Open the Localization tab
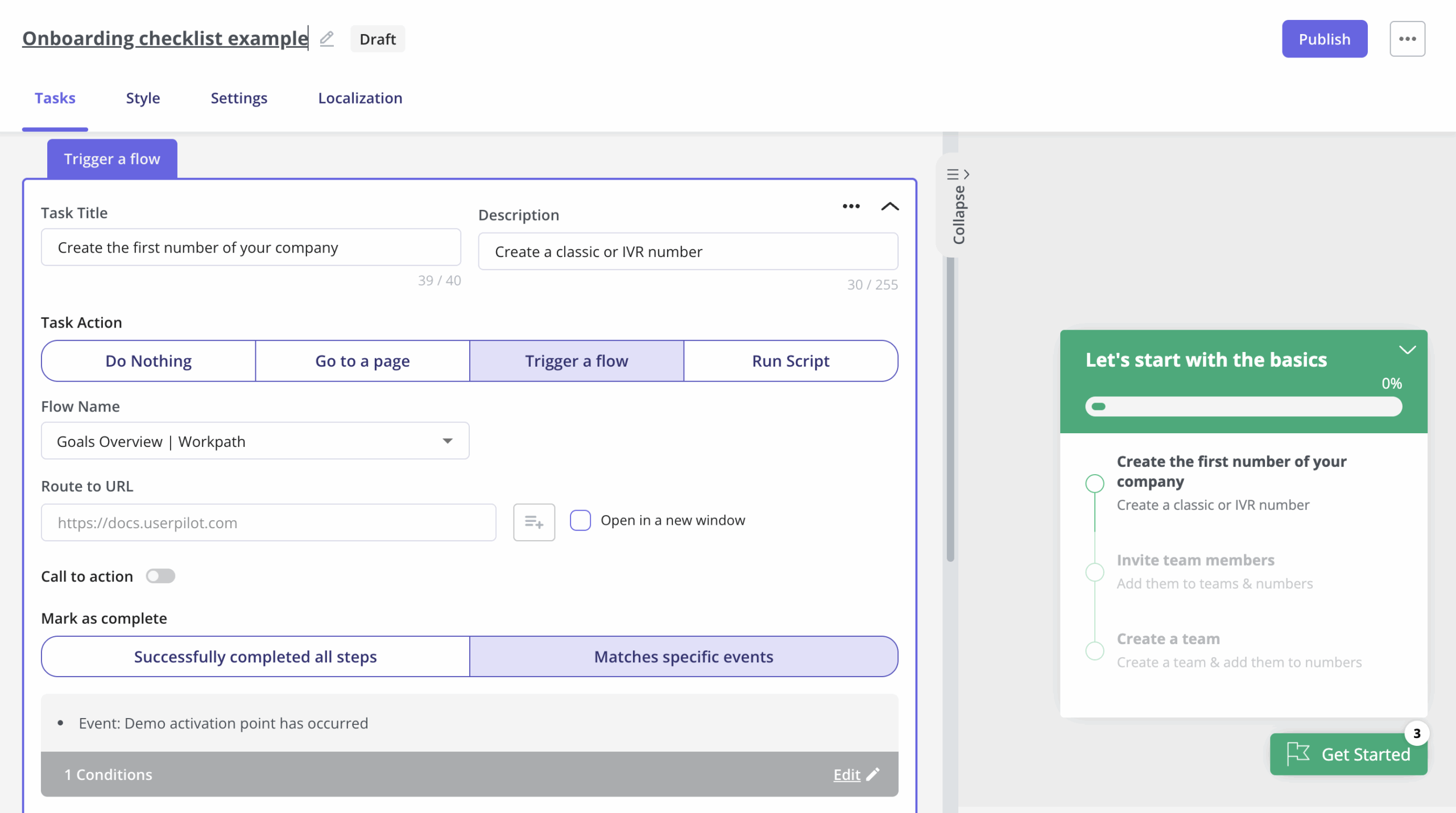This screenshot has height=813, width=1456. 360,98
